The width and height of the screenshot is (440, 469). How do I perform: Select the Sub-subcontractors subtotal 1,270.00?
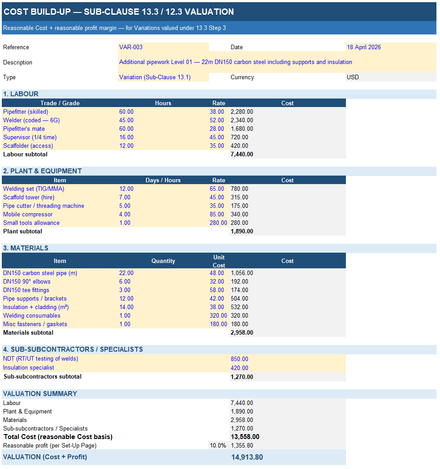(242, 377)
